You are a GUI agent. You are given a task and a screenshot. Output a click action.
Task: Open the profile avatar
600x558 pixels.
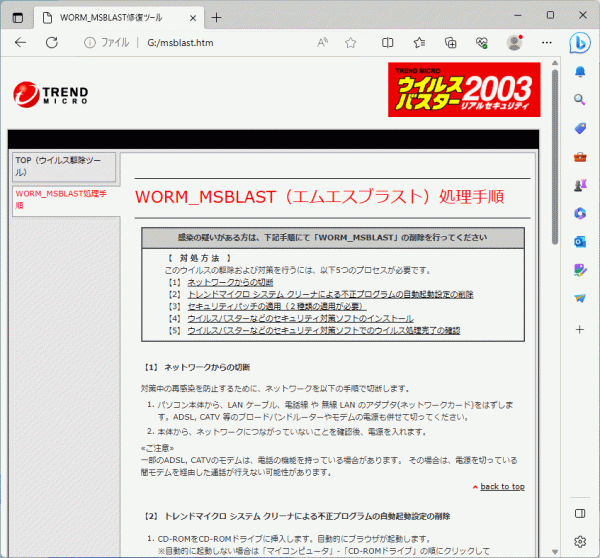pos(514,42)
